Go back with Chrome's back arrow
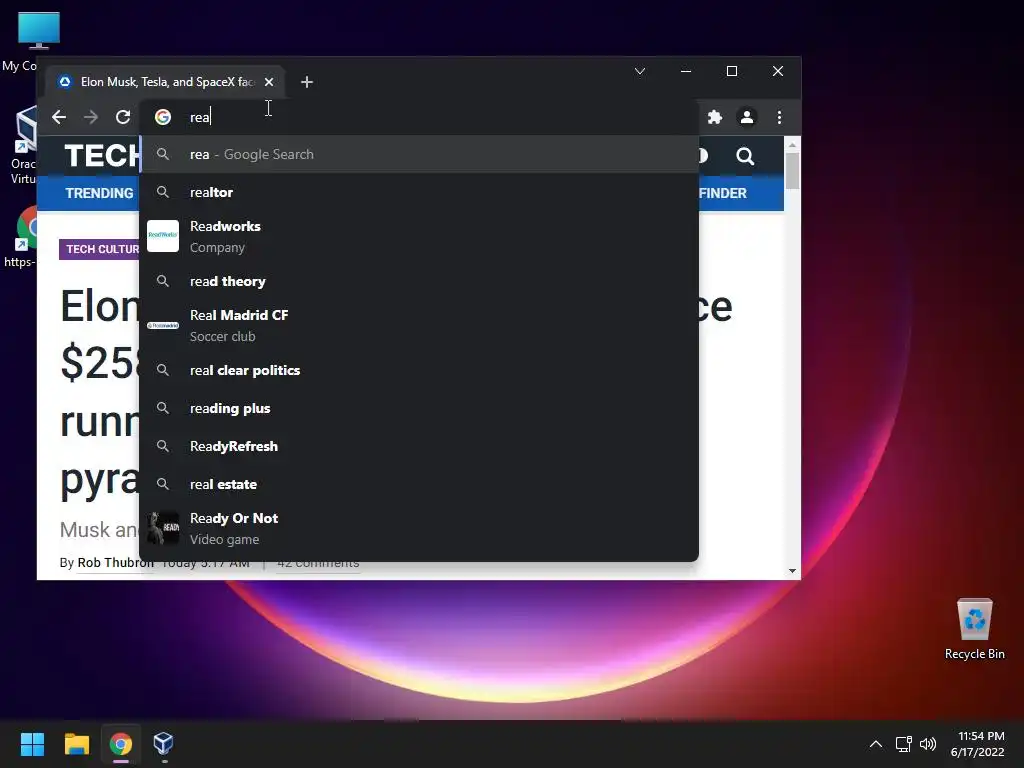 coord(59,117)
